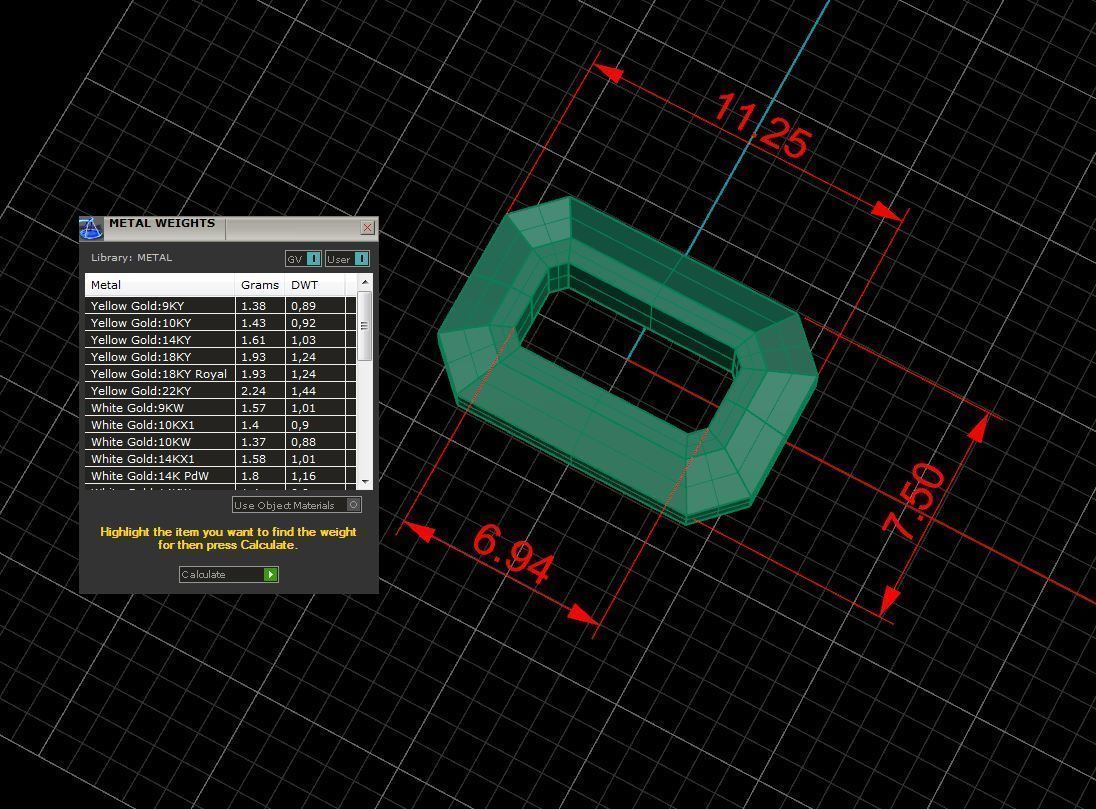Select the White Gold:10KW row

click(220, 442)
